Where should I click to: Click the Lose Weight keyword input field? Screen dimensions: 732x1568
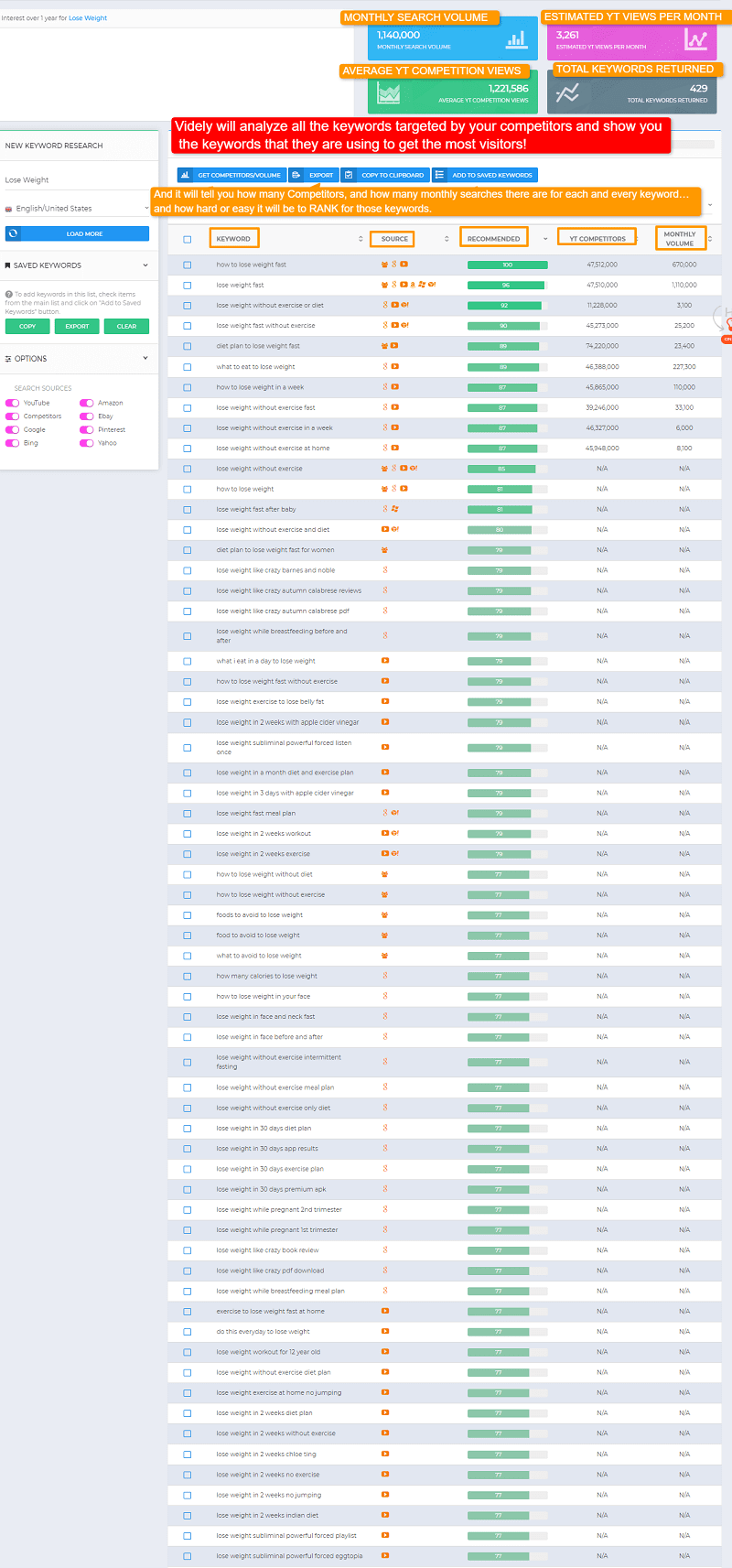click(77, 180)
